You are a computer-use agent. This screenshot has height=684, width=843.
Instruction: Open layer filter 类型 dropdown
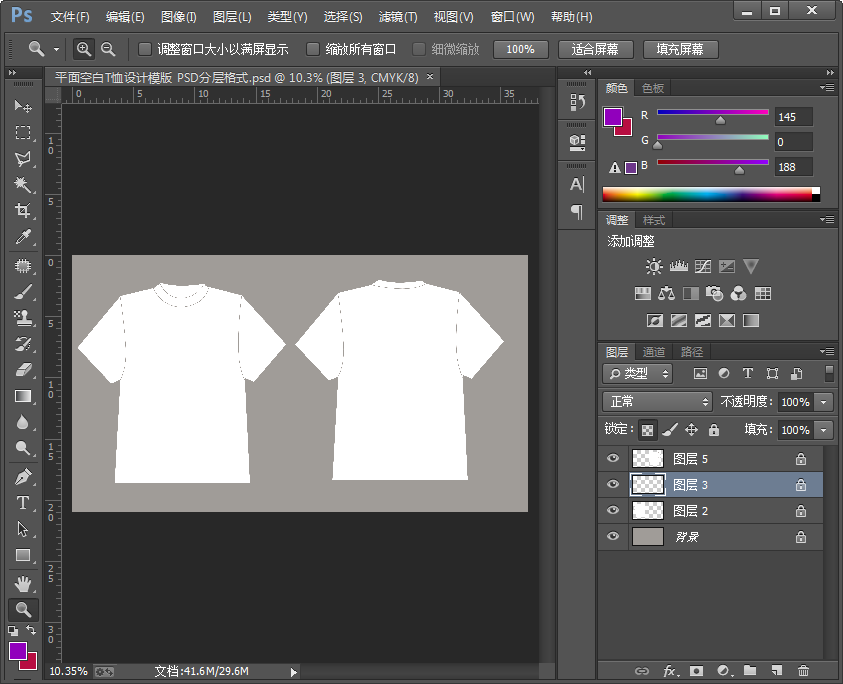pyautogui.click(x=639, y=373)
